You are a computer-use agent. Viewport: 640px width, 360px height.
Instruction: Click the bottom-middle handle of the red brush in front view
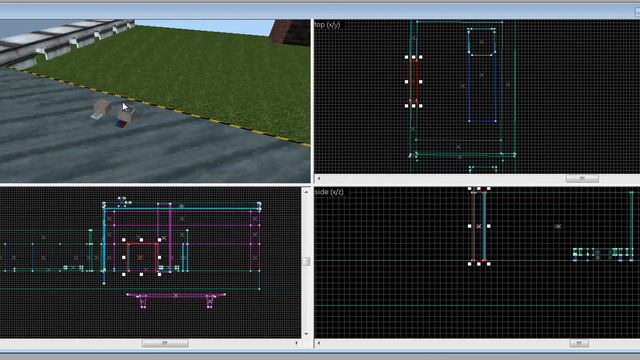[x=141, y=274]
